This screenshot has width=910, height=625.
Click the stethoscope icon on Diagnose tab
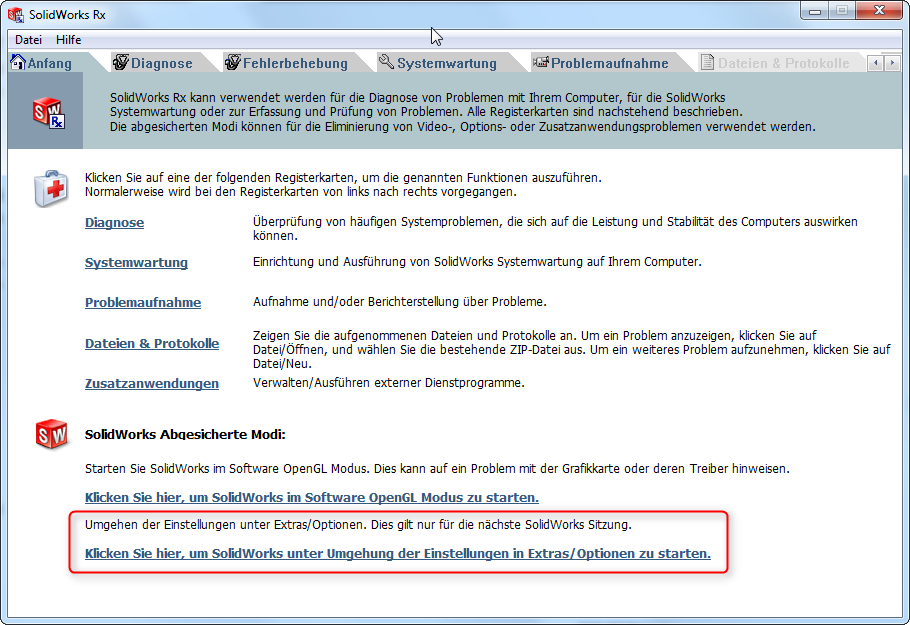coord(121,62)
